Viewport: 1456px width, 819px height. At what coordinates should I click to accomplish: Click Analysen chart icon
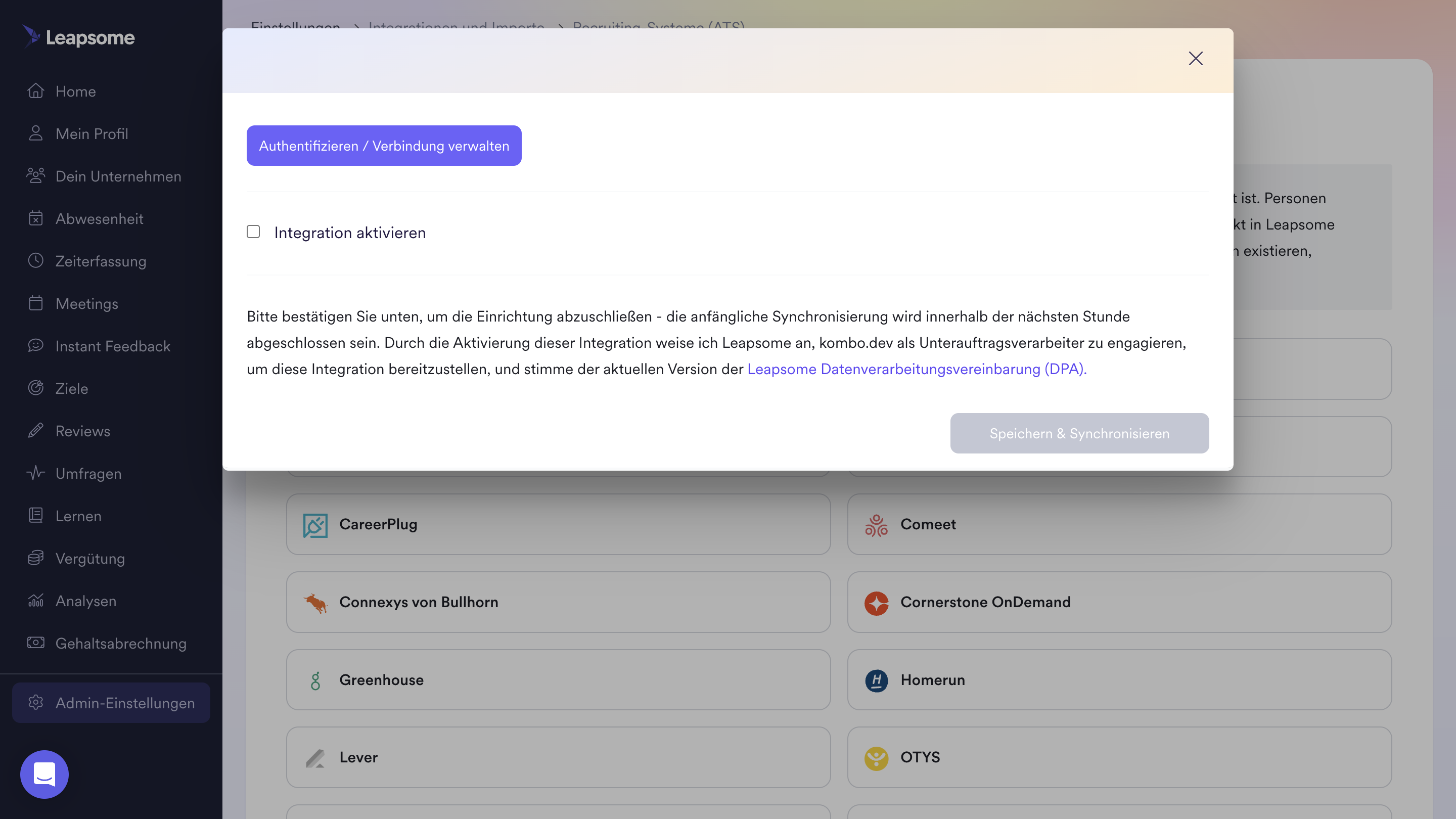tap(35, 600)
